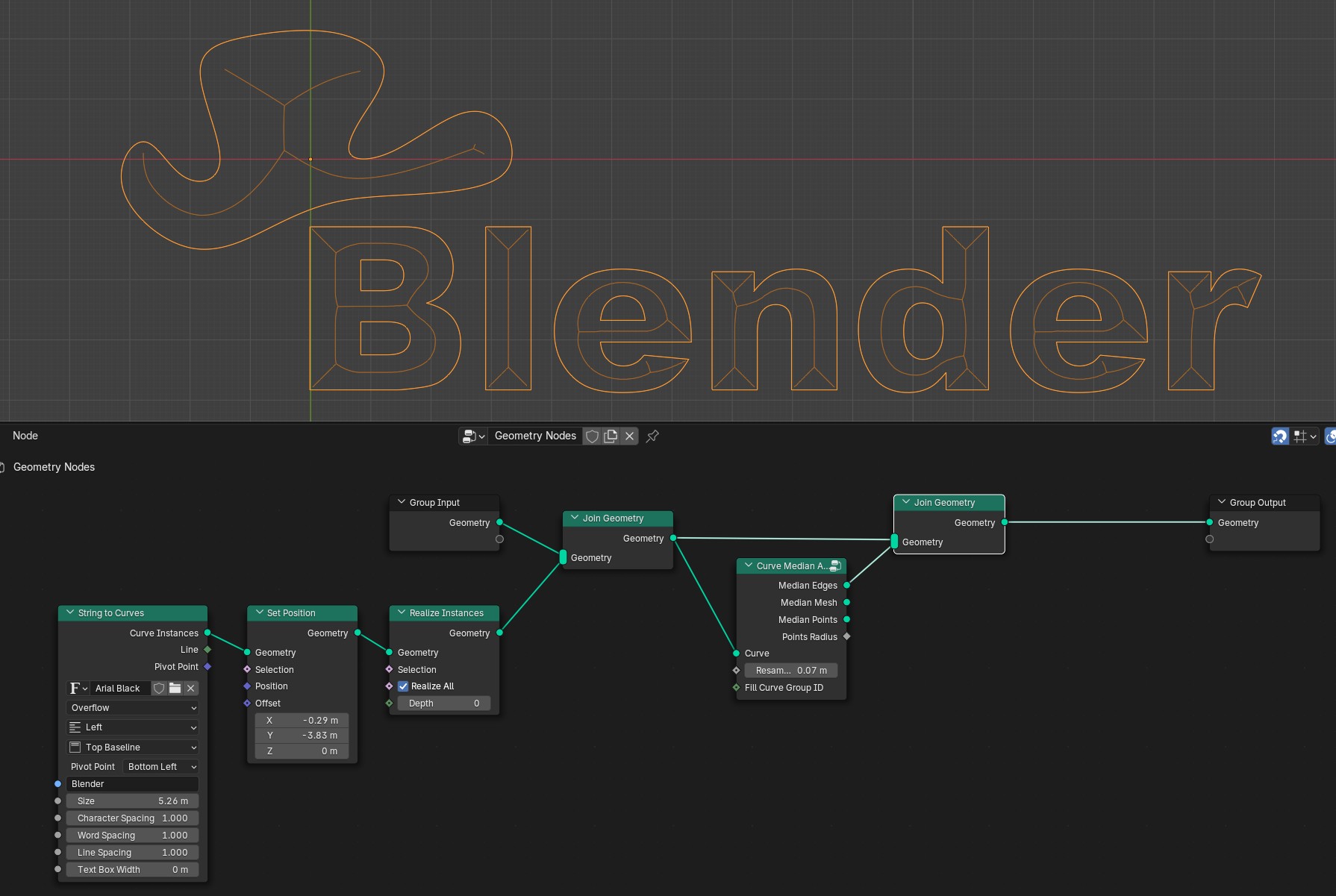Open the snapping options dropdown

(x=1305, y=436)
